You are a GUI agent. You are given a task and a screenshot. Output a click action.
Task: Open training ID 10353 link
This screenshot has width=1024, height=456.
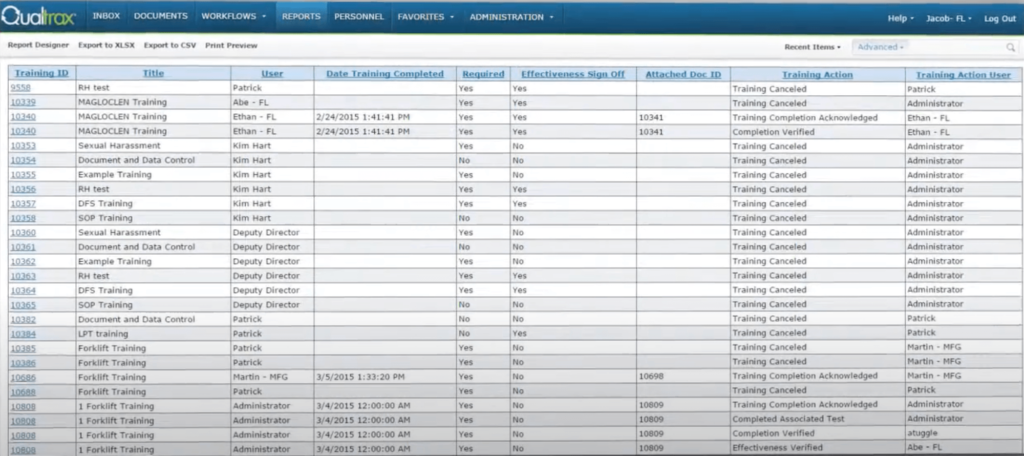point(23,146)
